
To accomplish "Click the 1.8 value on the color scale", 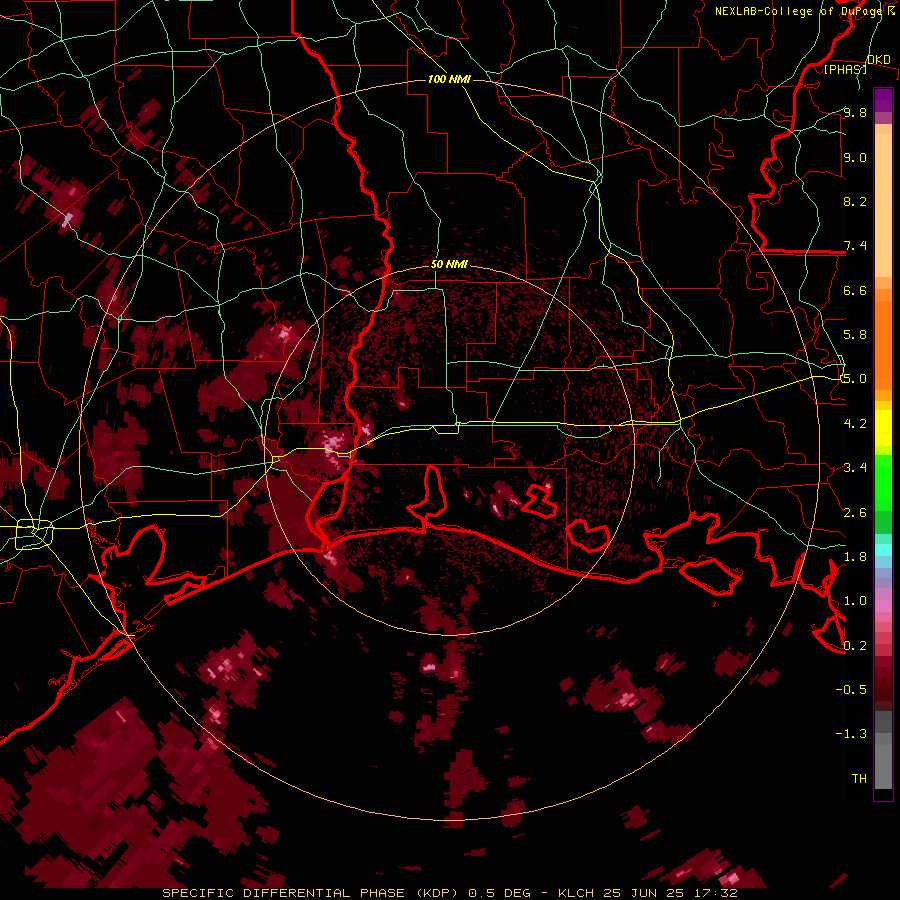I will (x=855, y=556).
